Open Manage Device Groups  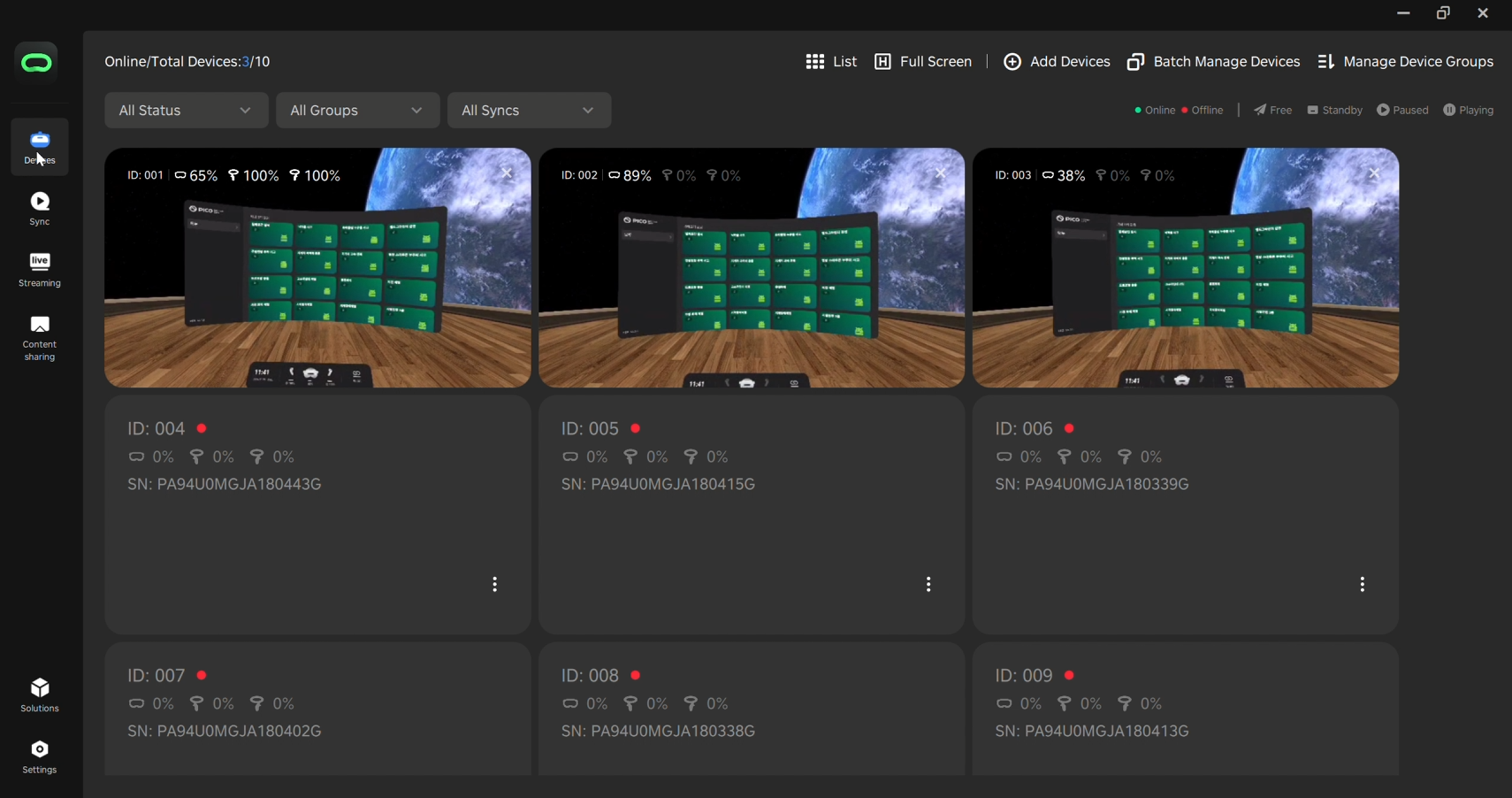point(1405,62)
